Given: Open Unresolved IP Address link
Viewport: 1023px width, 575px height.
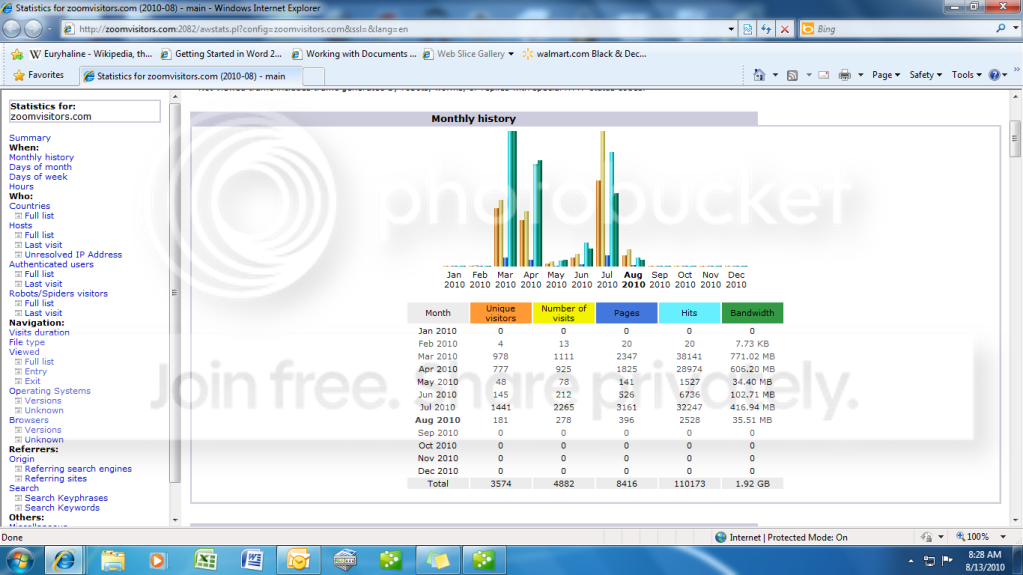Looking at the screenshot, I should pos(73,255).
